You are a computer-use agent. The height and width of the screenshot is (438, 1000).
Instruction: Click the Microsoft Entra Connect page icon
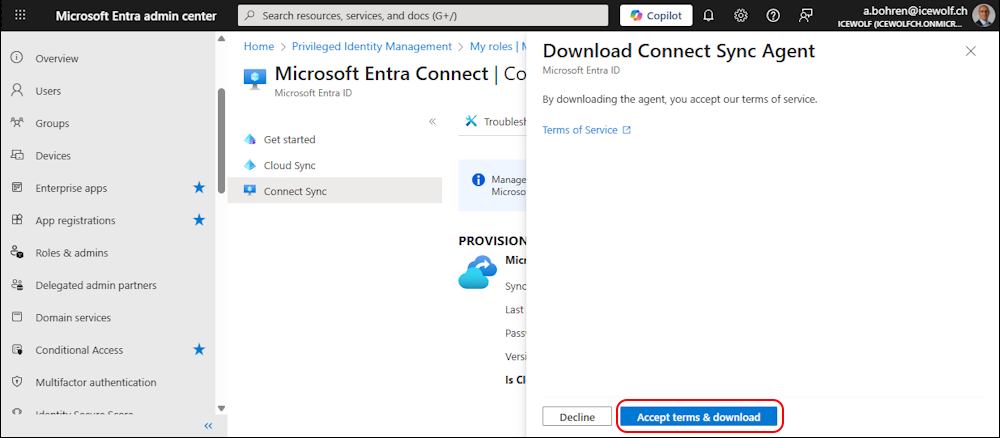[x=255, y=79]
